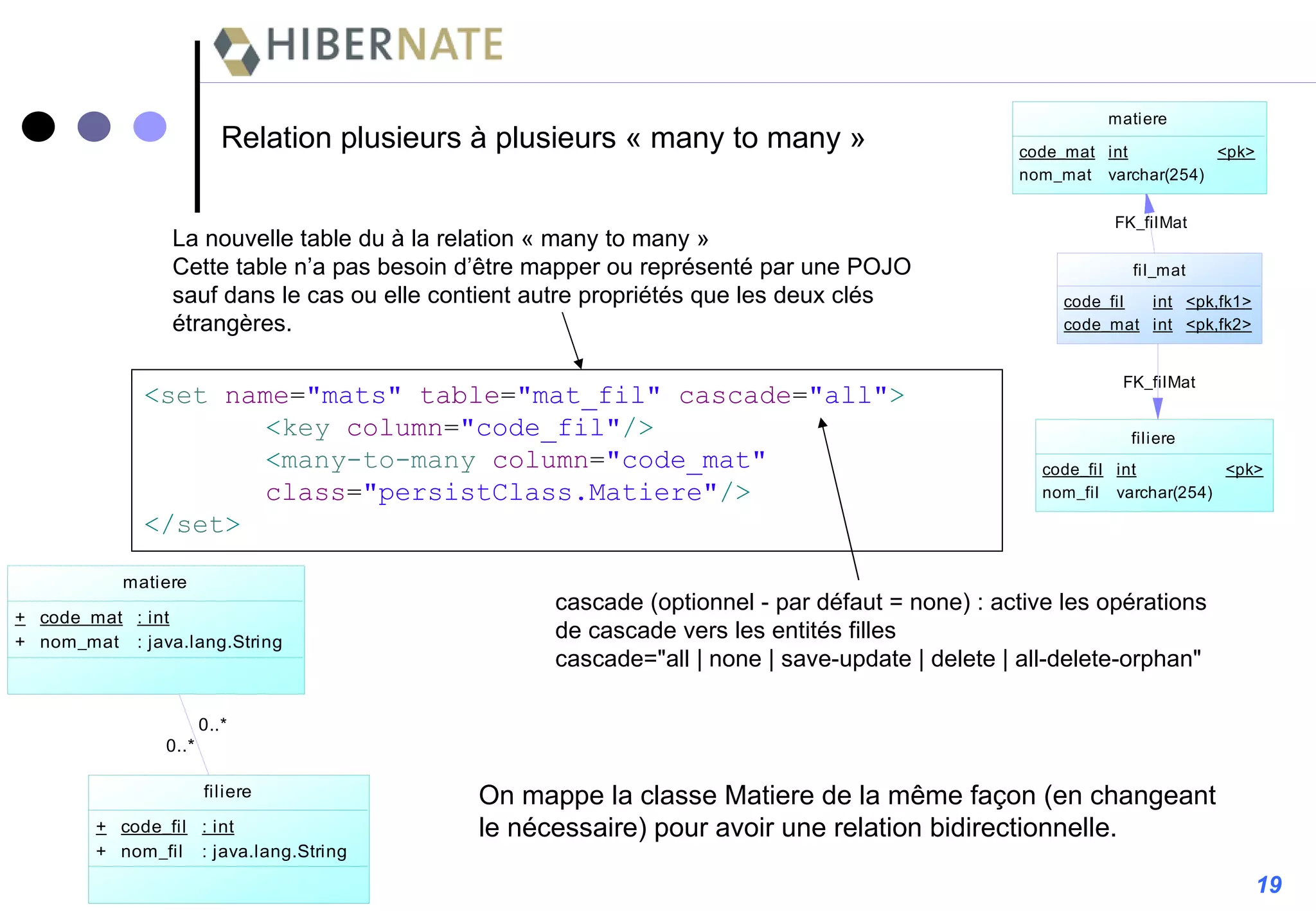Click the HIBERNATE title text
The image size is (1316, 911).
[384, 45]
